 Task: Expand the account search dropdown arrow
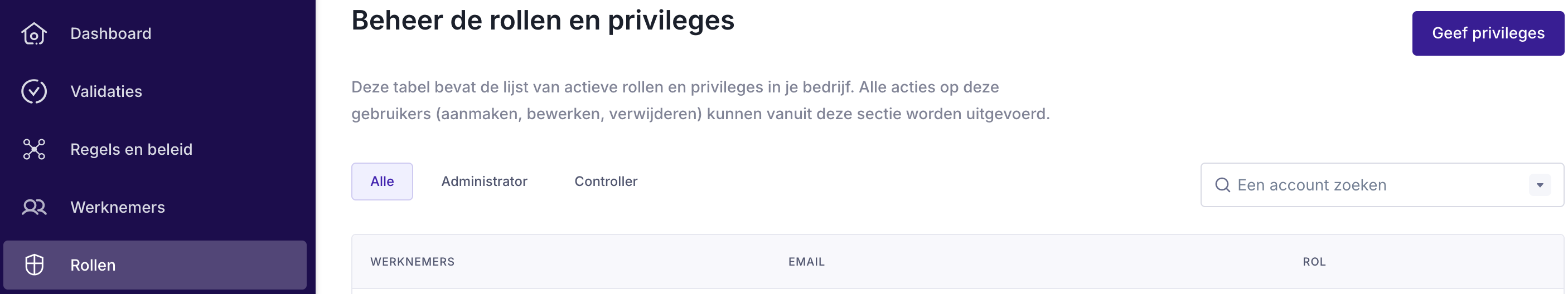1540,185
